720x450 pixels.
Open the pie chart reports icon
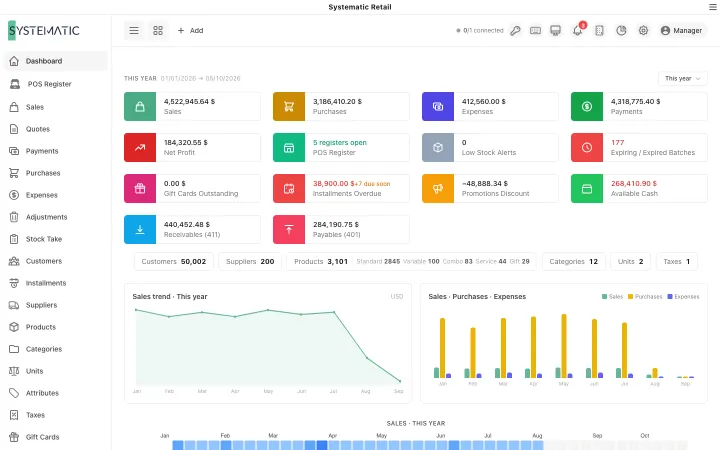(621, 30)
